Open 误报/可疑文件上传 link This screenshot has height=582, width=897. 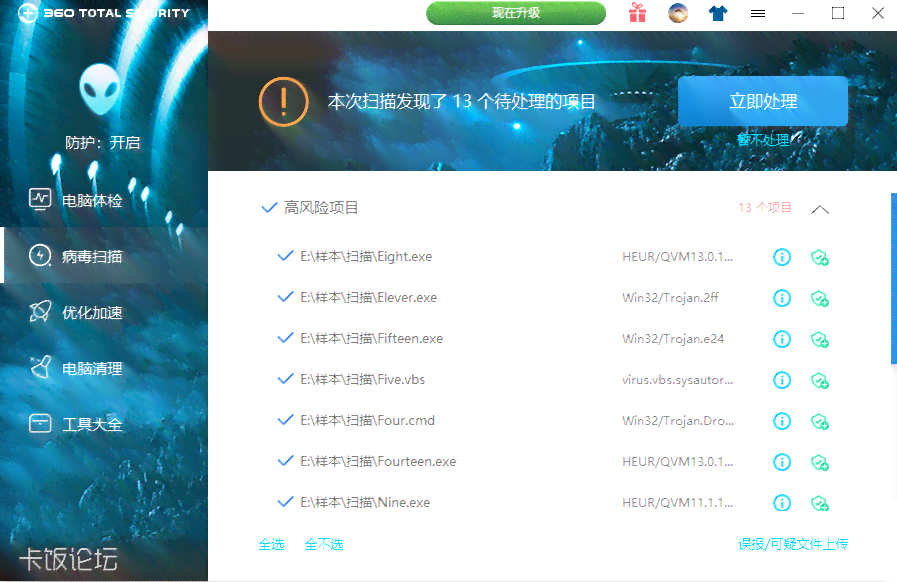(793, 544)
